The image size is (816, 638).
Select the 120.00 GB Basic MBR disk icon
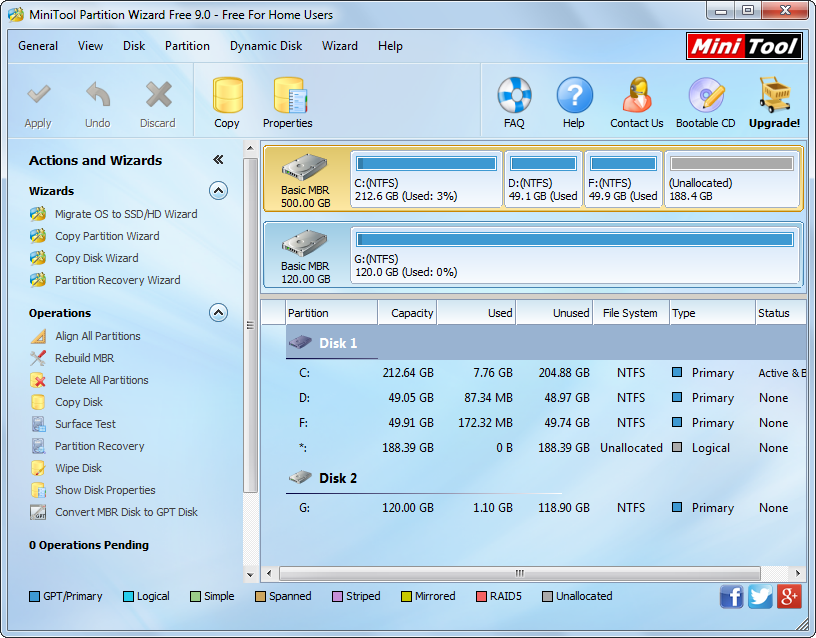point(305,243)
